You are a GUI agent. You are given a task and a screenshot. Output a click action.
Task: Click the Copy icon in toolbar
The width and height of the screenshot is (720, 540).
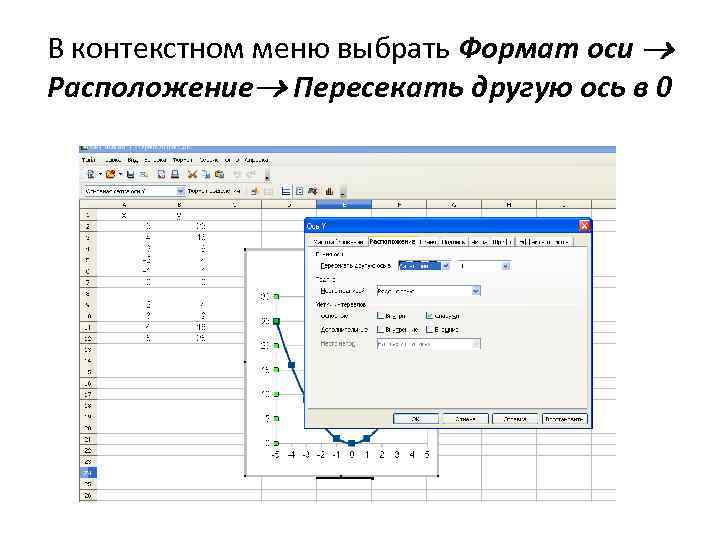point(206,174)
